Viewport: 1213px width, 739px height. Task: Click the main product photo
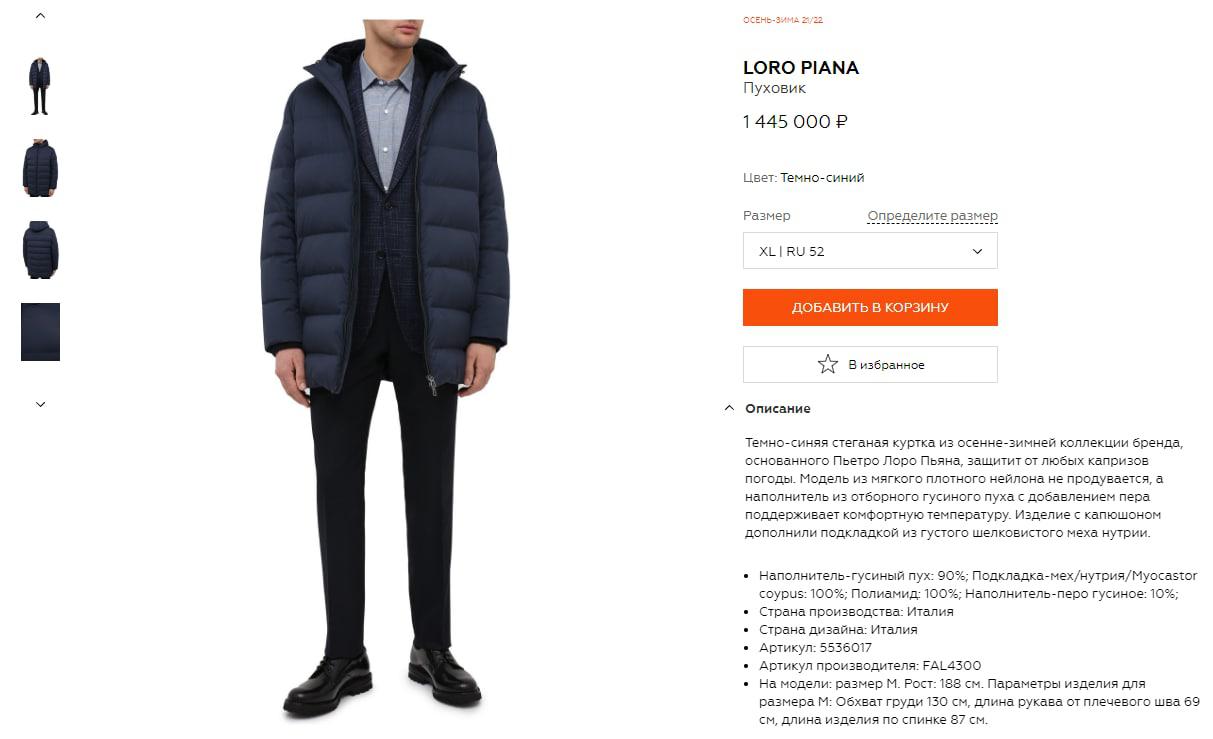click(385, 368)
